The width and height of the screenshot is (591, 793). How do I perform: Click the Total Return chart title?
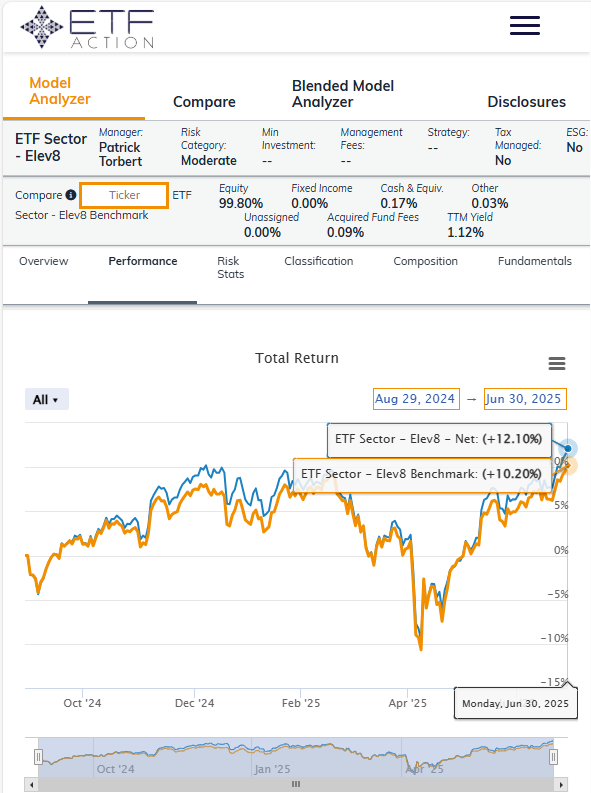click(x=297, y=358)
